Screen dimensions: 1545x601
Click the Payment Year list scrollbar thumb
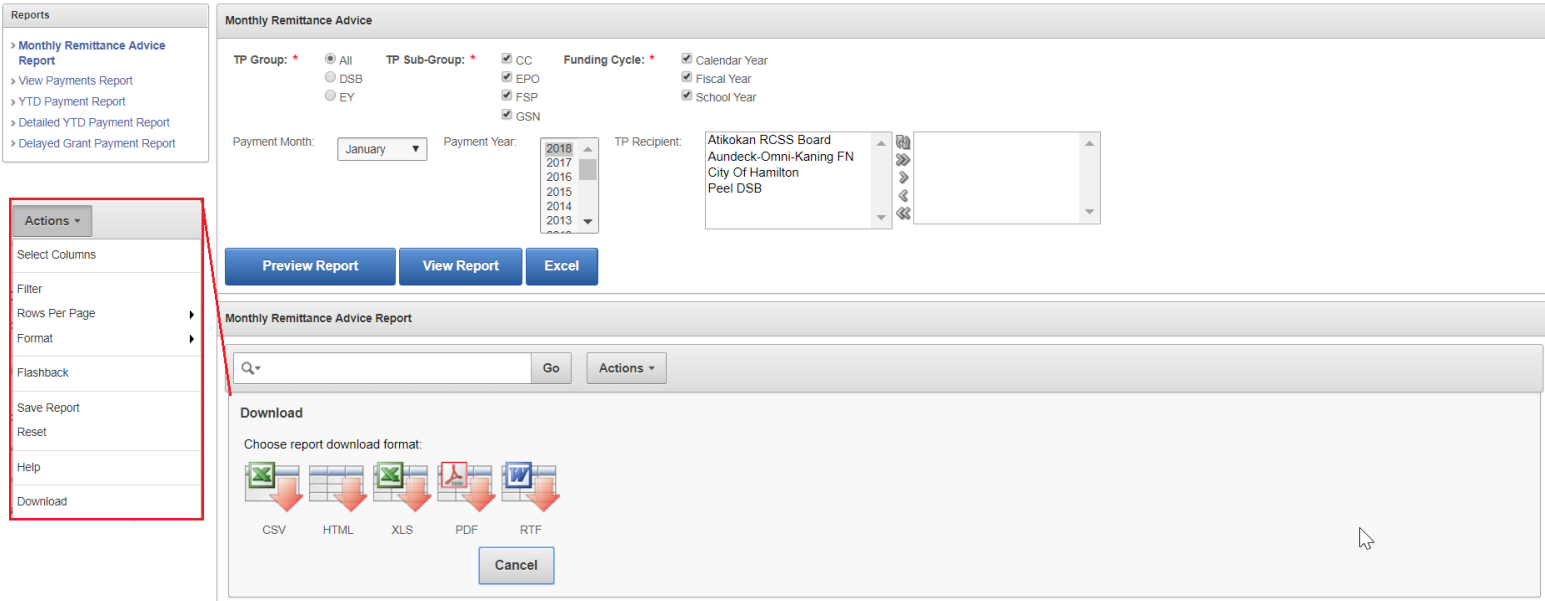(x=588, y=169)
